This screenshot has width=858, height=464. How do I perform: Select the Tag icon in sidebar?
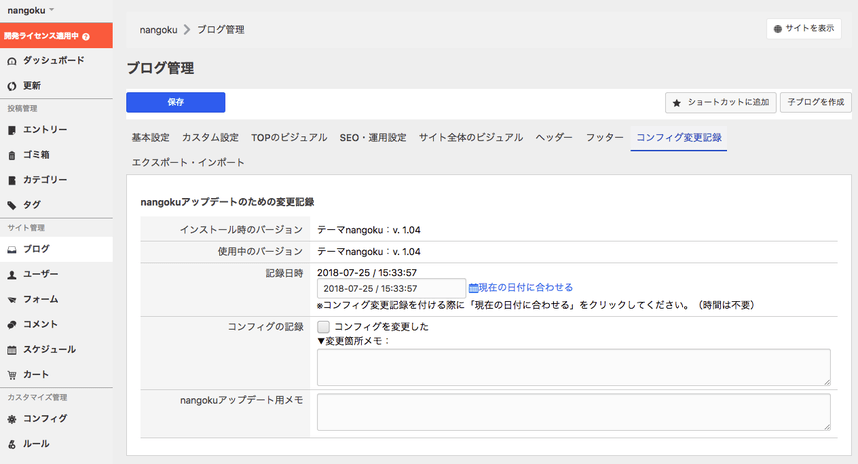coord(12,205)
